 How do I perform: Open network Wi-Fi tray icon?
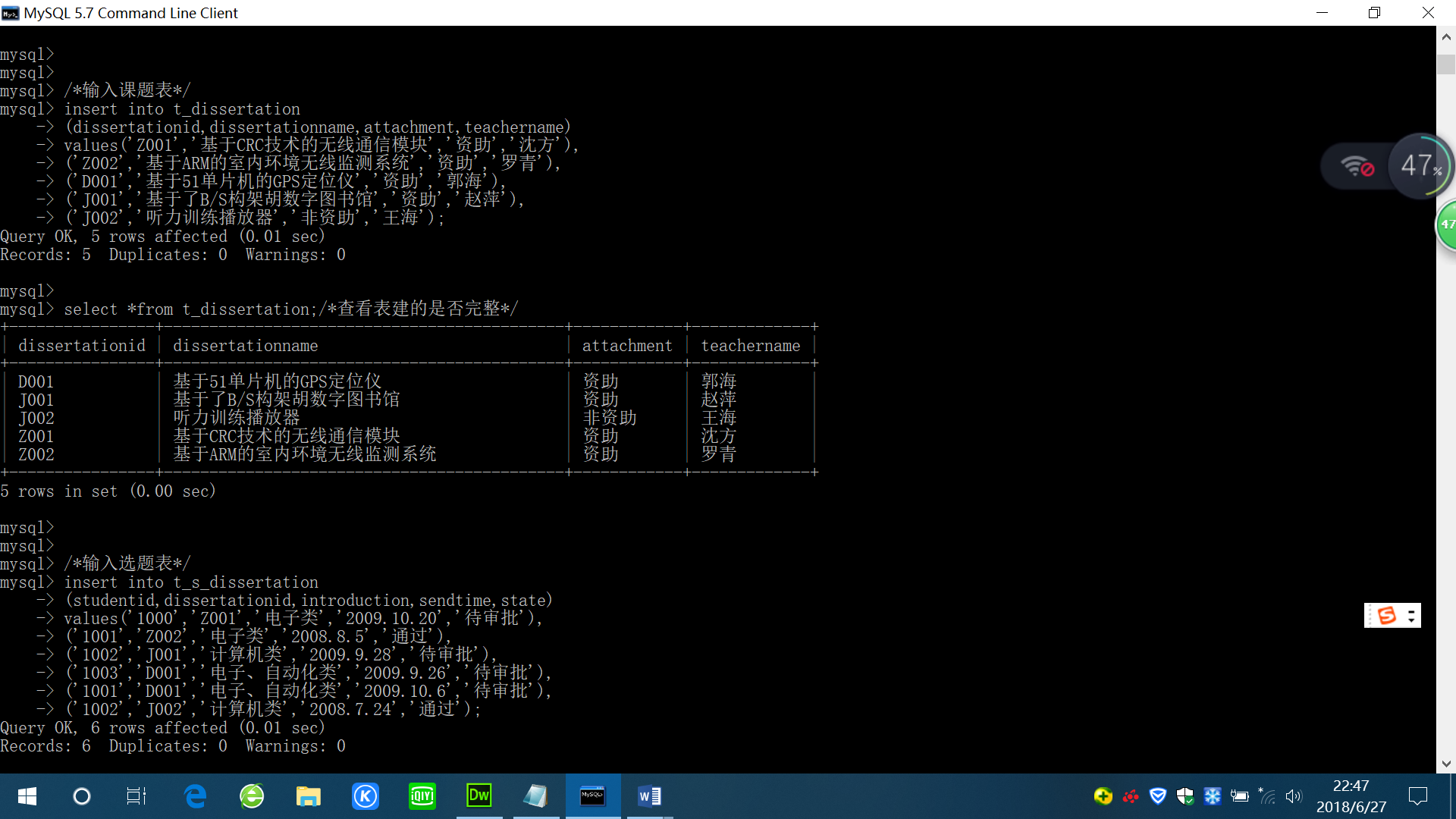(1267, 796)
